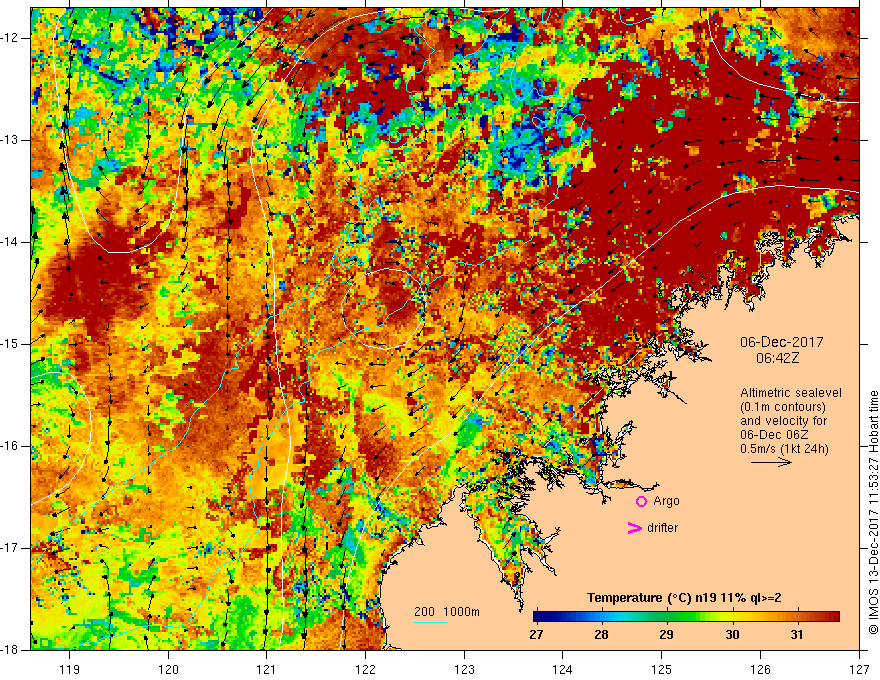Click the 'and velocity for' text line
The height and width of the screenshot is (680, 880).
[x=783, y=421]
